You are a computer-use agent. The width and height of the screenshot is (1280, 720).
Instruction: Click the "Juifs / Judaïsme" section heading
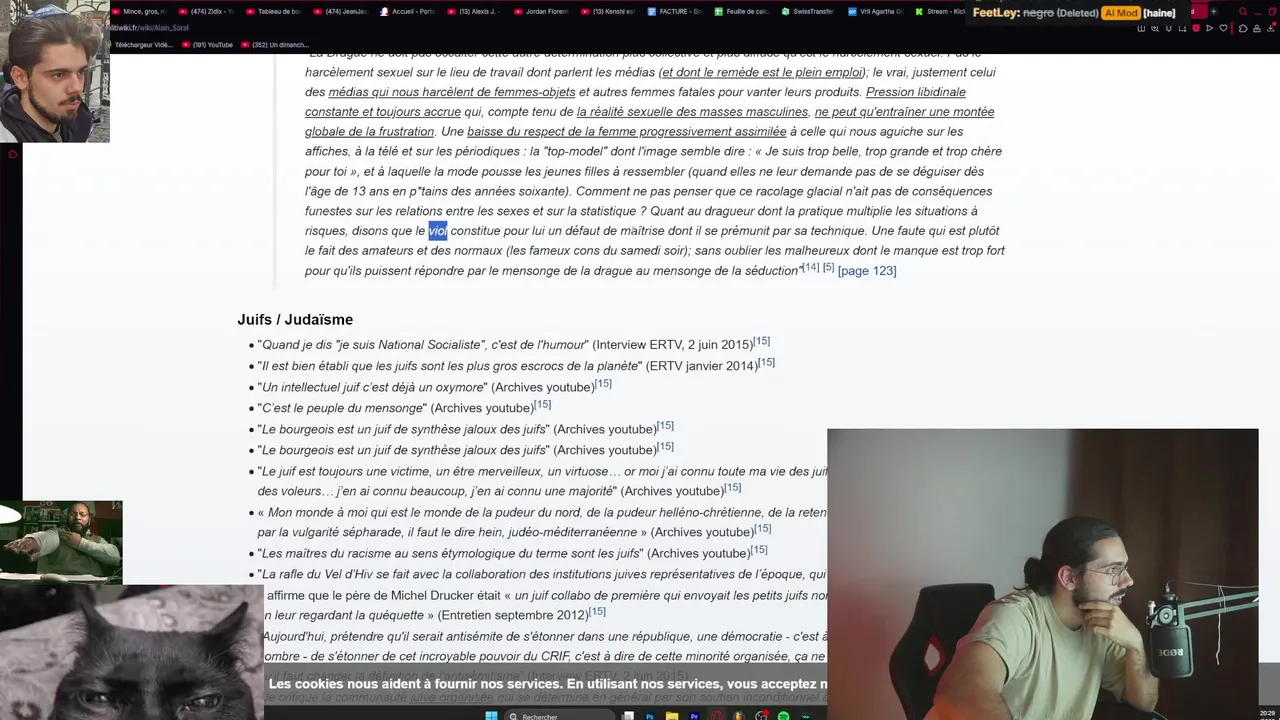(x=295, y=320)
